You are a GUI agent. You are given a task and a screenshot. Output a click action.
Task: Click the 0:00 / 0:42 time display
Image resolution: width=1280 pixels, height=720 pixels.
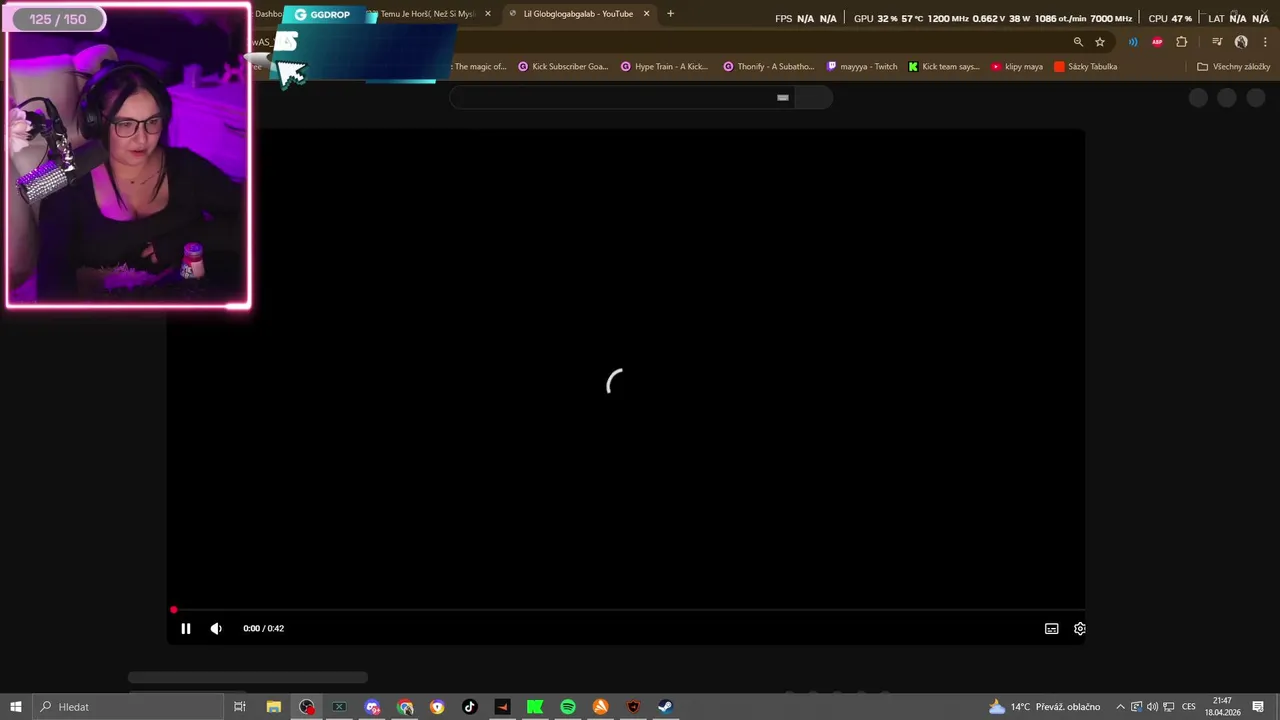coord(263,628)
